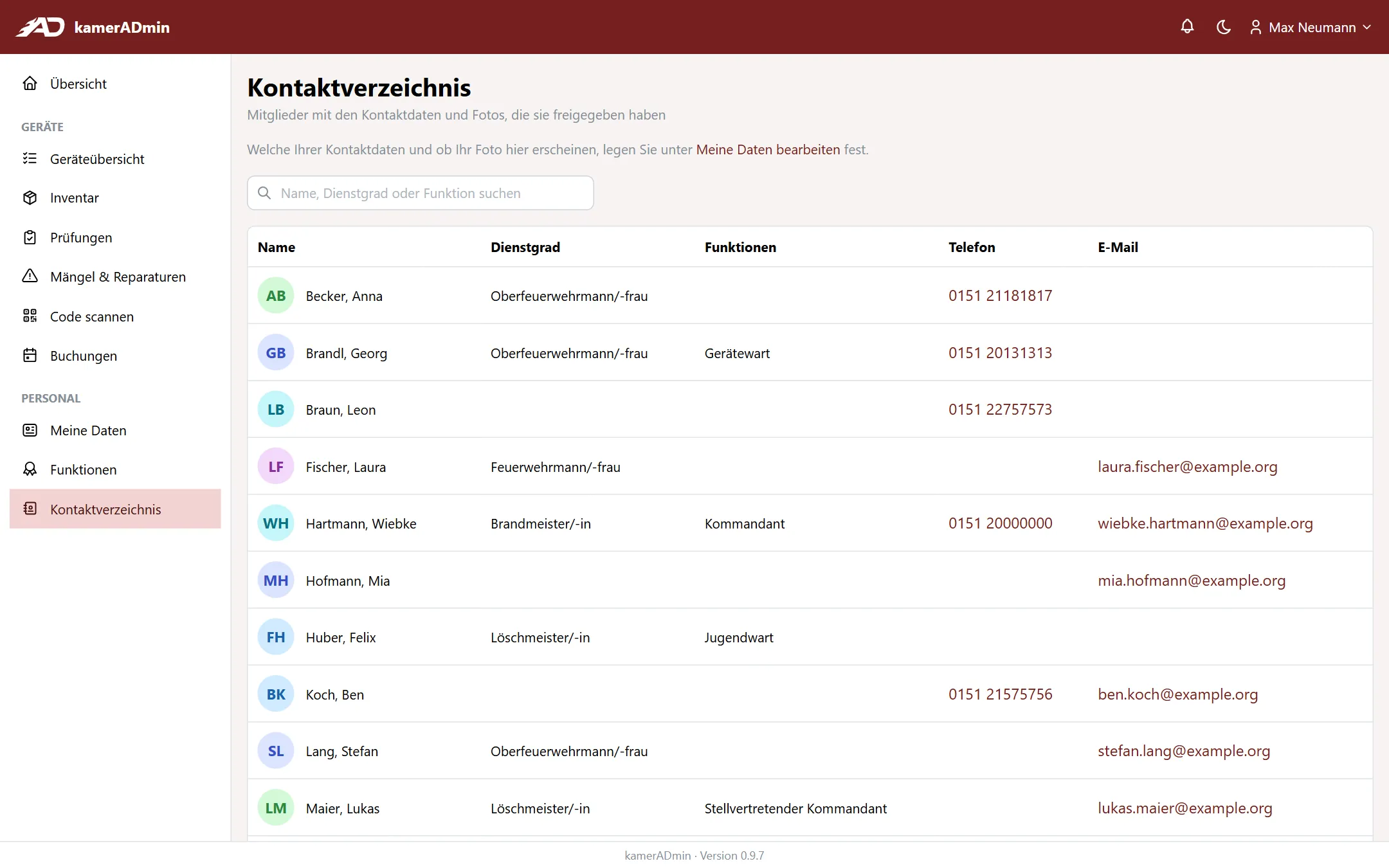The height and width of the screenshot is (868, 1389).
Task: Click LM avatar of Lukas Maier
Action: (276, 808)
